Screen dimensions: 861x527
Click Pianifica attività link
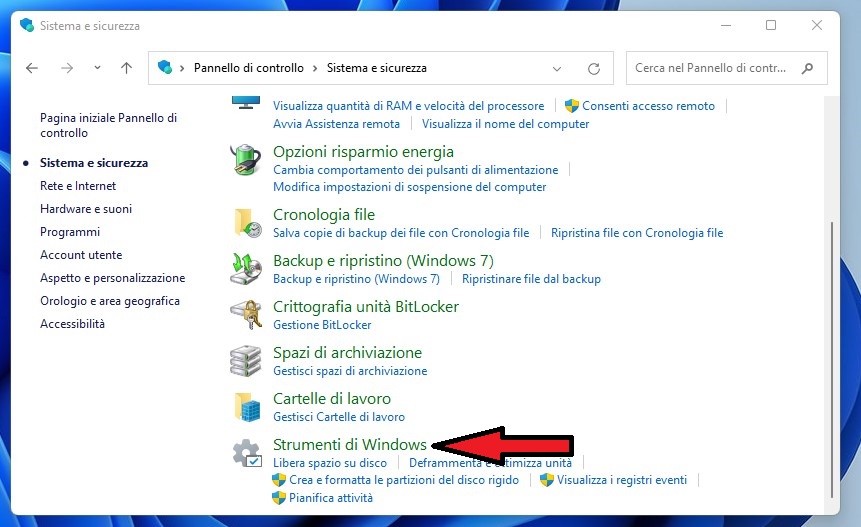[331, 498]
